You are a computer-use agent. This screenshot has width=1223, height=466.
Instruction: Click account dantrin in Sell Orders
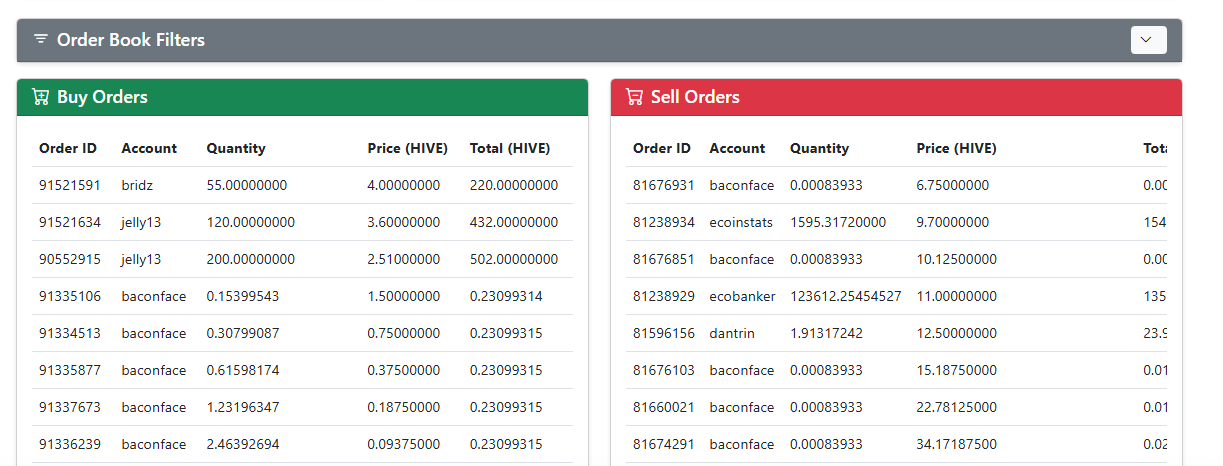[732, 333]
